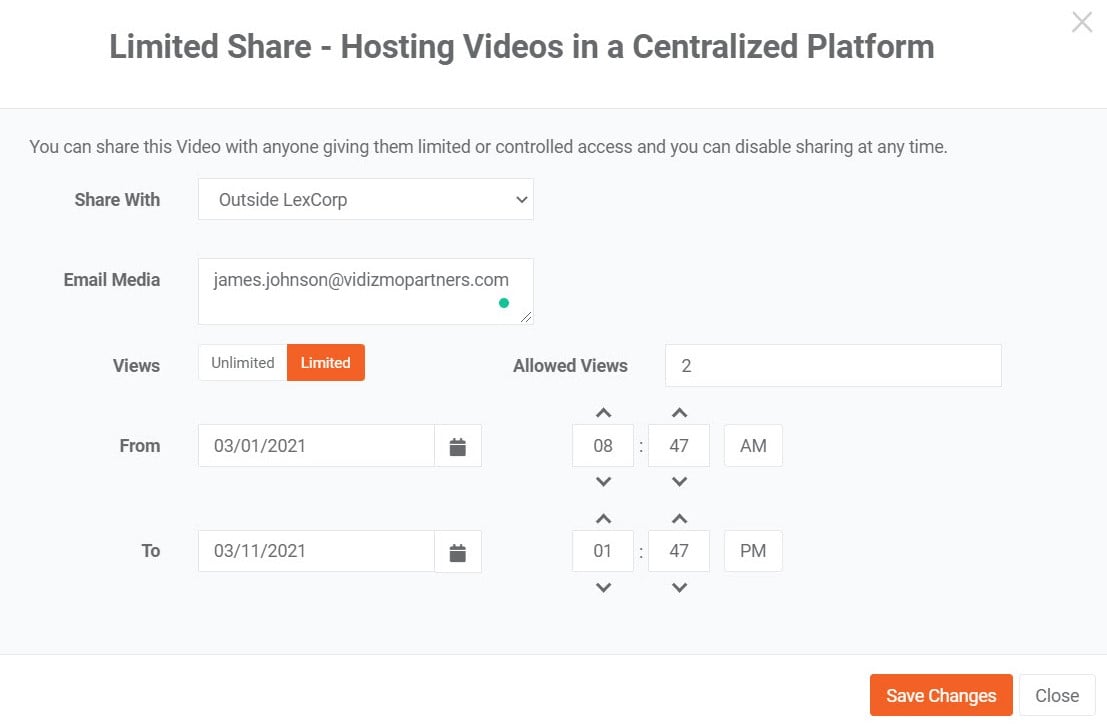This screenshot has width=1107, height=727.
Task: Keep Limited views enabled
Action: pyautogui.click(x=325, y=363)
